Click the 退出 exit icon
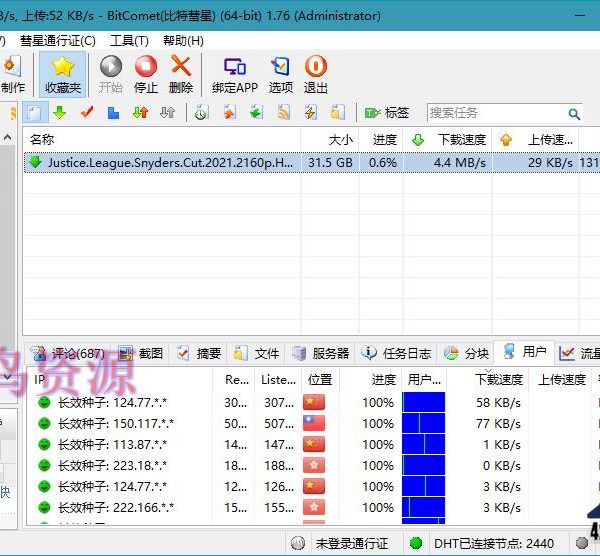The image size is (600, 556). tap(316, 68)
